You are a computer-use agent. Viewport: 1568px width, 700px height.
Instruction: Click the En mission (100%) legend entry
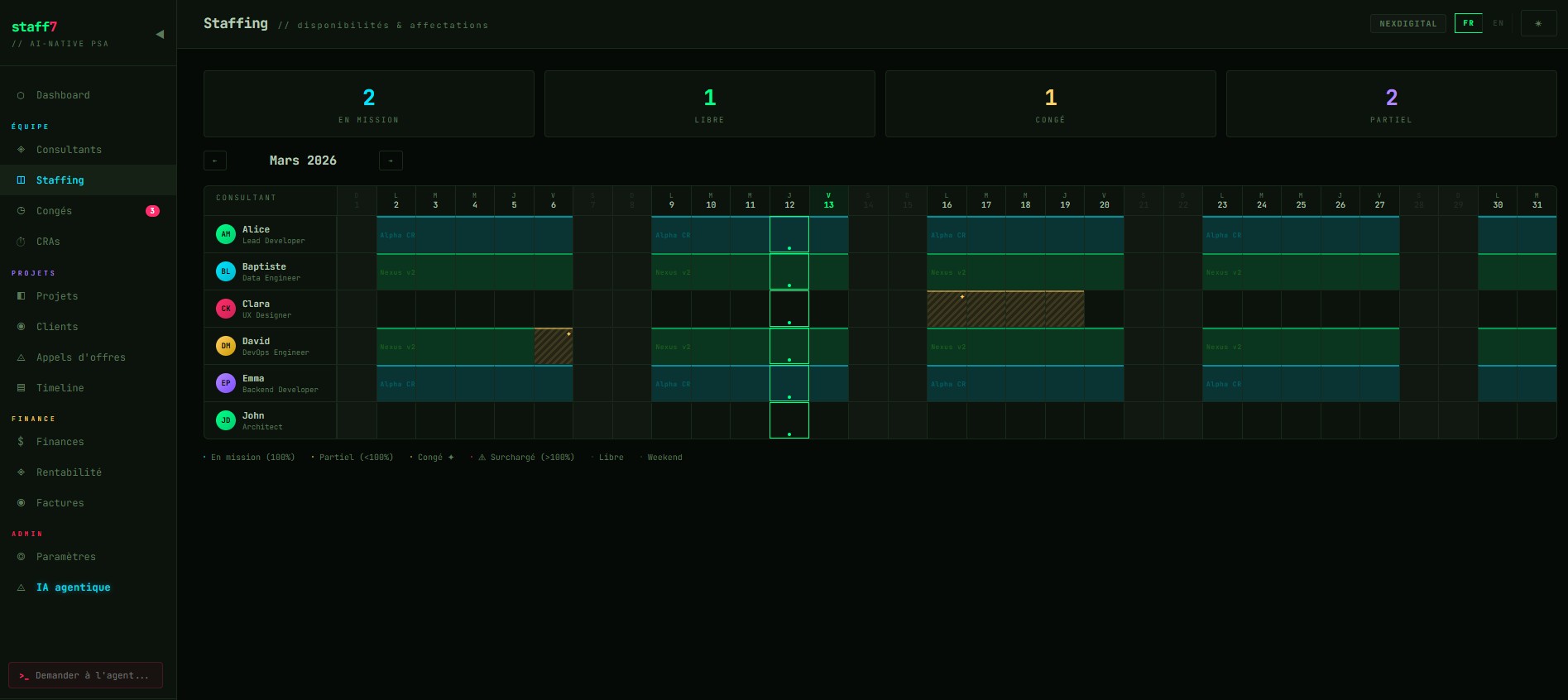click(x=249, y=458)
